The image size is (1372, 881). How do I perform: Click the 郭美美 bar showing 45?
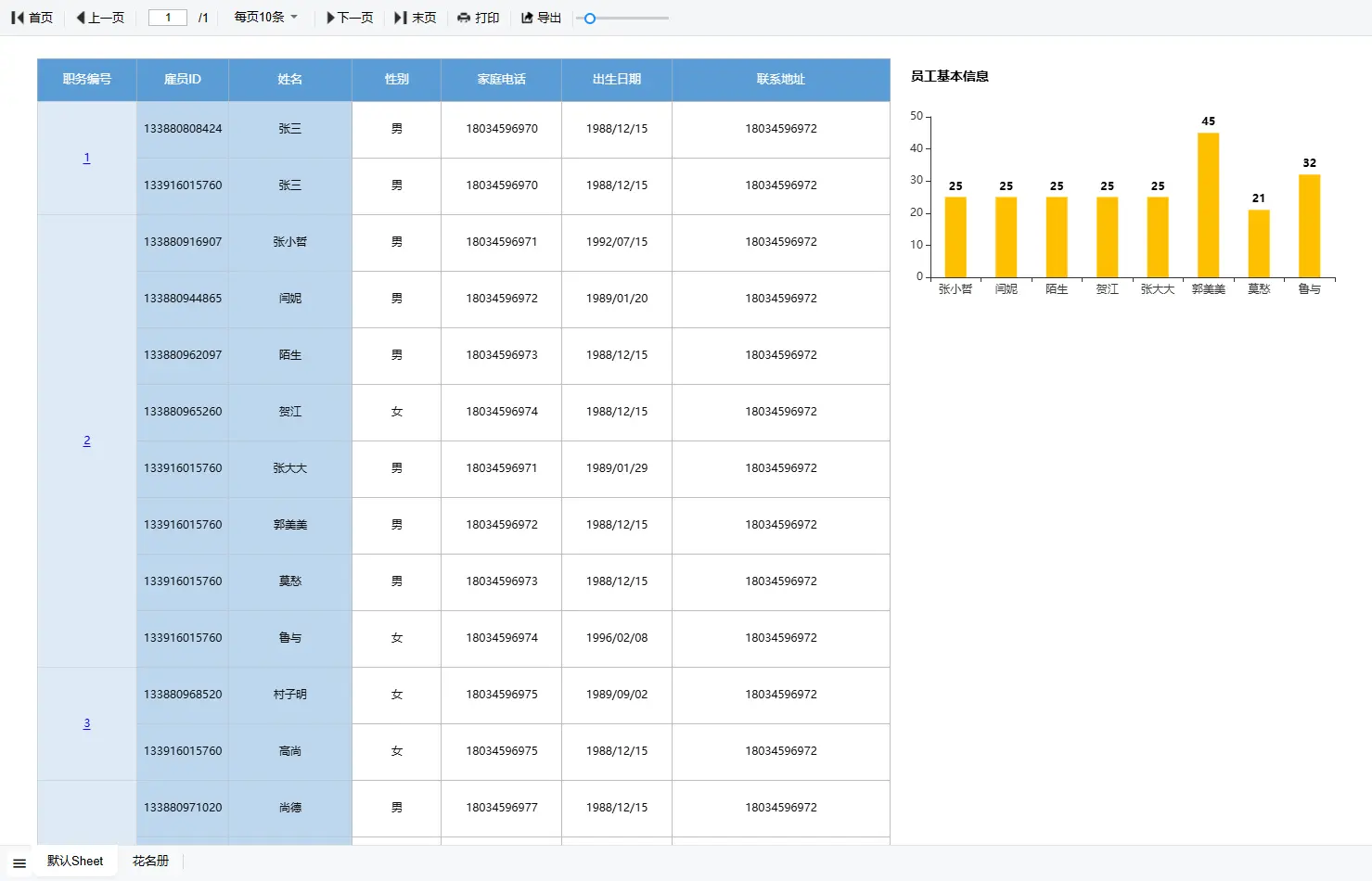click(1208, 205)
